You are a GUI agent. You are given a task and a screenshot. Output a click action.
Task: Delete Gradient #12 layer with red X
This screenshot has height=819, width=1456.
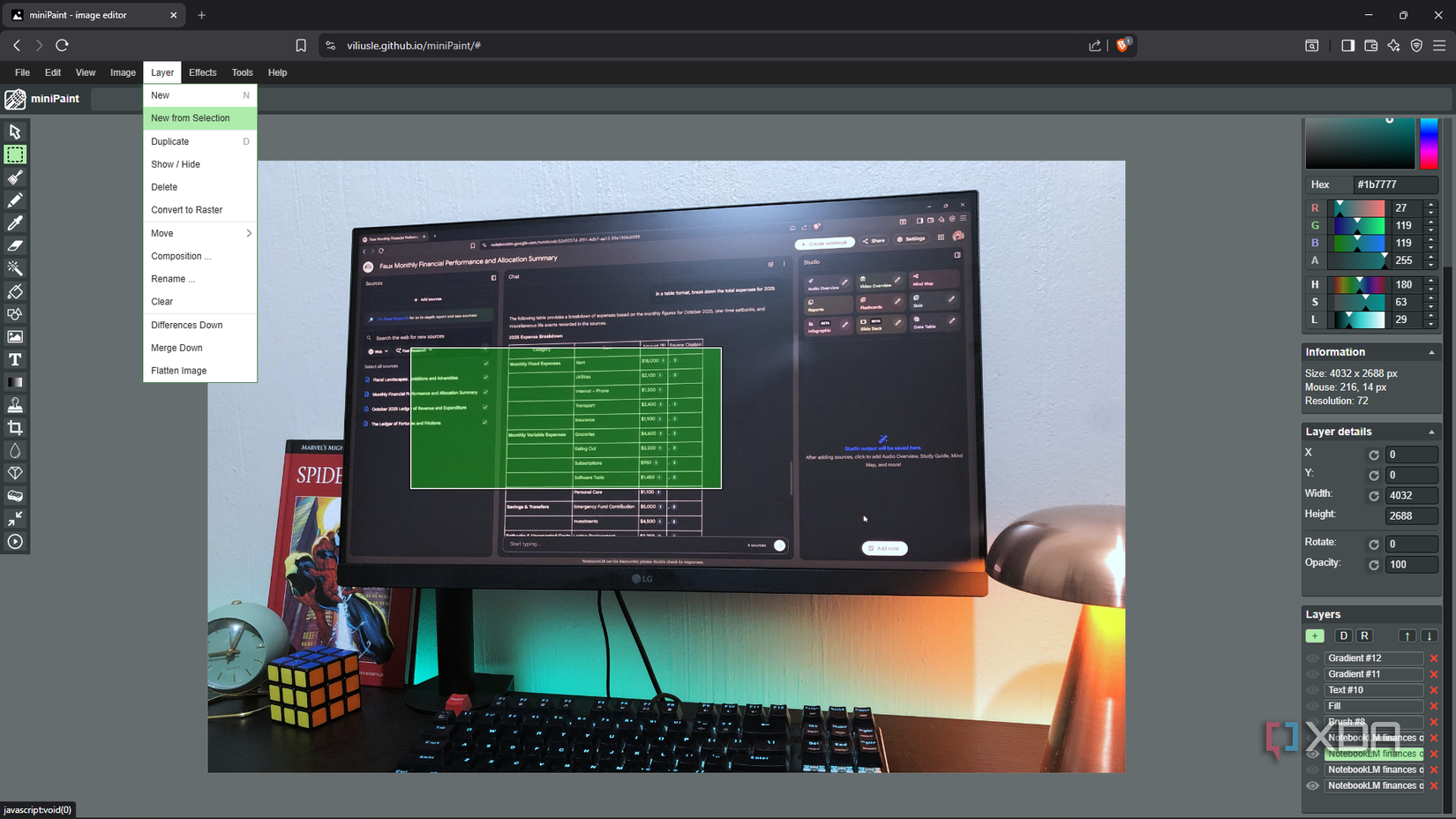pyautogui.click(x=1434, y=658)
